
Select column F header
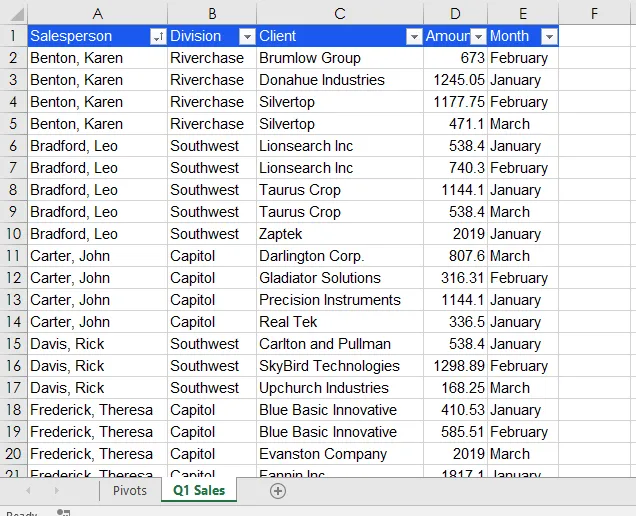click(594, 14)
